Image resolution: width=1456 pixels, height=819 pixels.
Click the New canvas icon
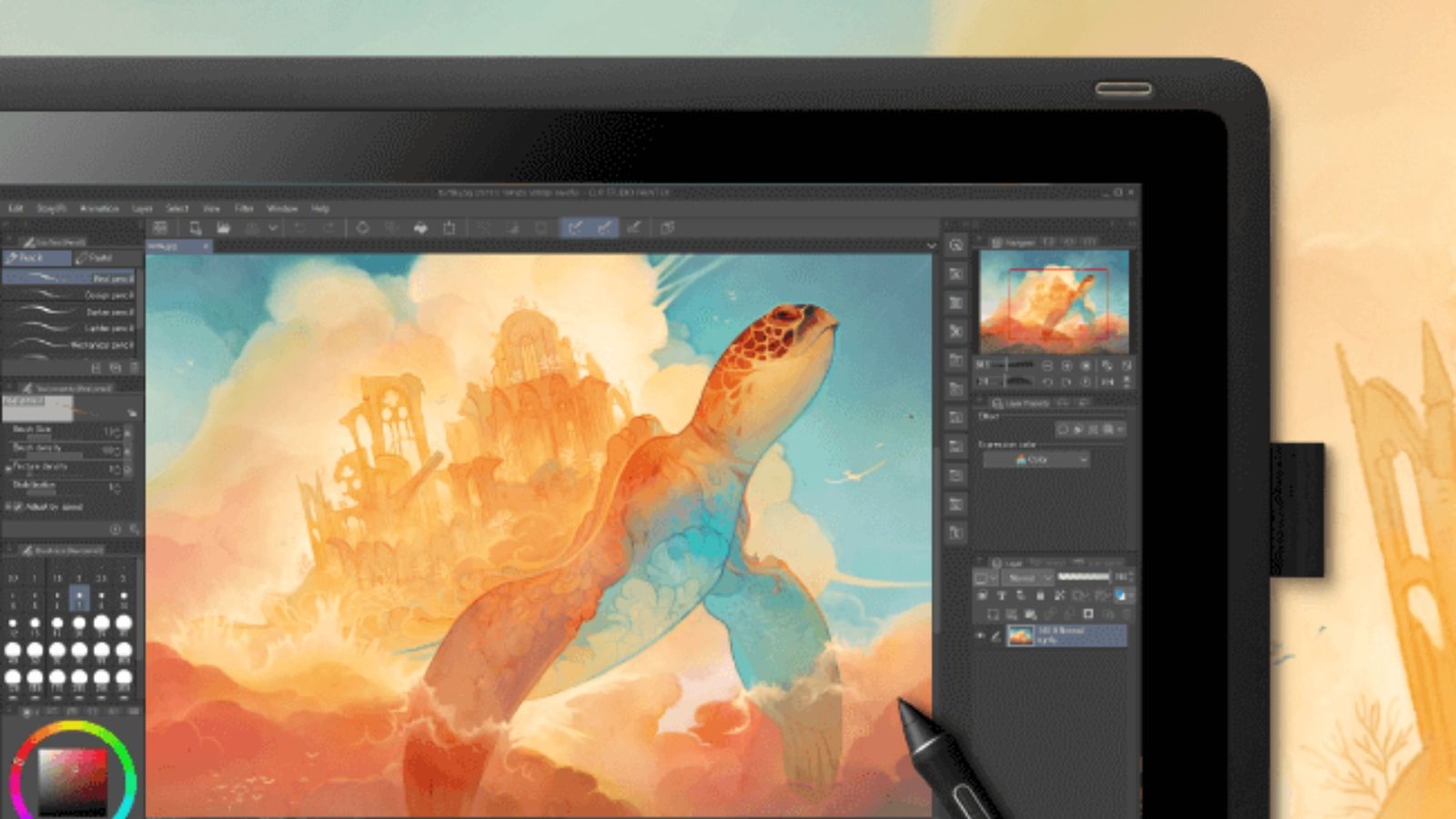click(195, 227)
